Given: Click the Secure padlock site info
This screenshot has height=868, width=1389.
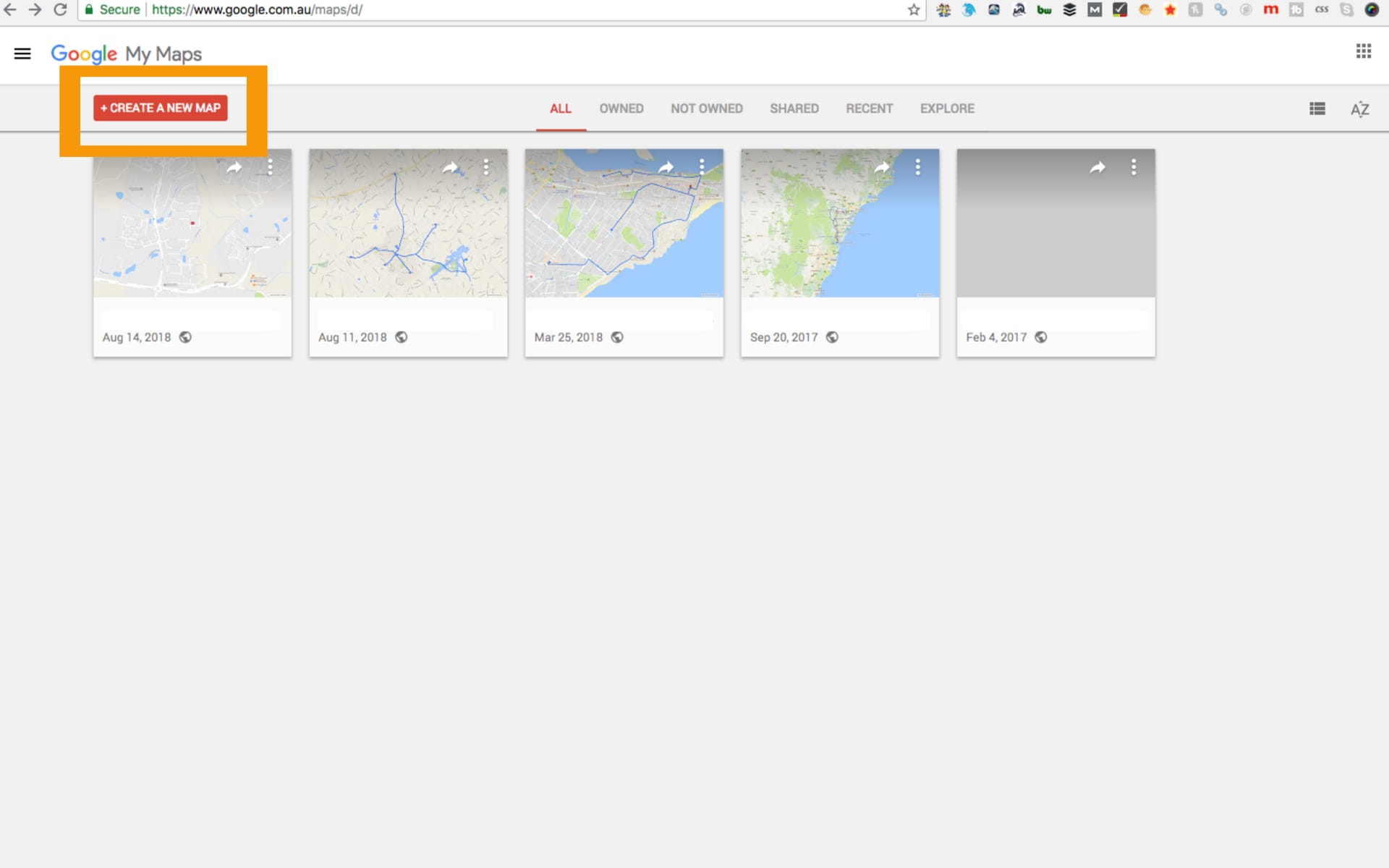Looking at the screenshot, I should point(112,9).
